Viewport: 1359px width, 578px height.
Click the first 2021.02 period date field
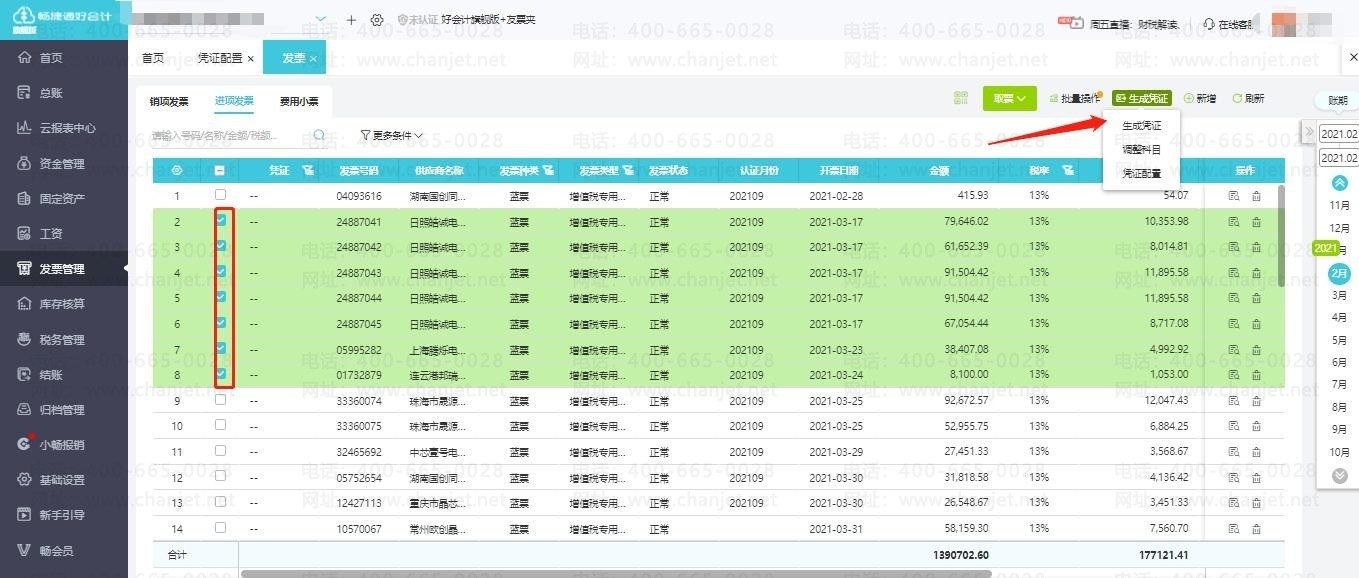[x=1339, y=133]
